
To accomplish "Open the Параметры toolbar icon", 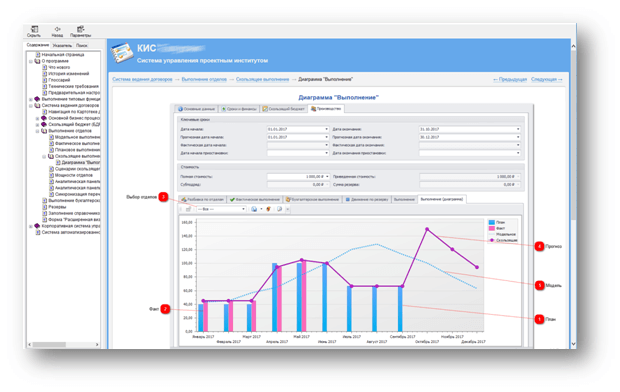I will point(81,29).
